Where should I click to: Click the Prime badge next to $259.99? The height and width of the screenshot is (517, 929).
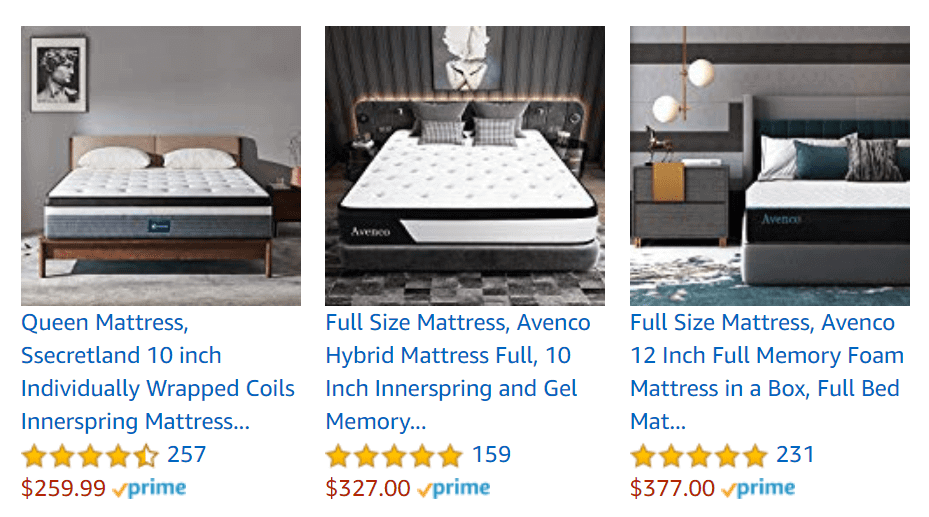tap(149, 489)
